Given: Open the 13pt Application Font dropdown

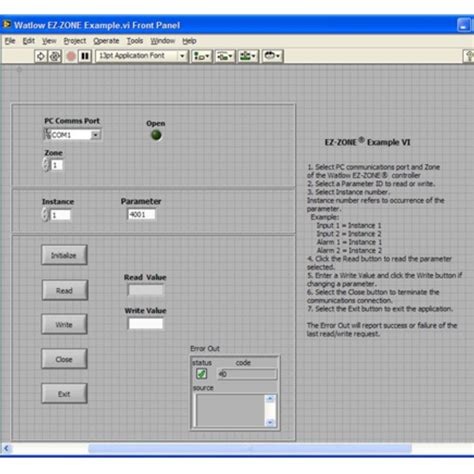Looking at the screenshot, I should pyautogui.click(x=142, y=56).
